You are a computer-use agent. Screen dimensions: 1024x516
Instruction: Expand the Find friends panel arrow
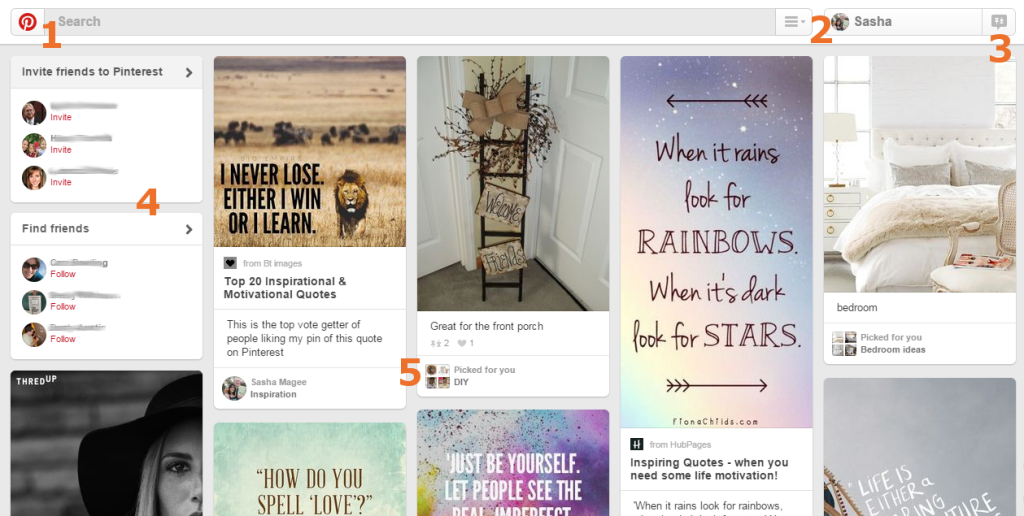coord(189,229)
